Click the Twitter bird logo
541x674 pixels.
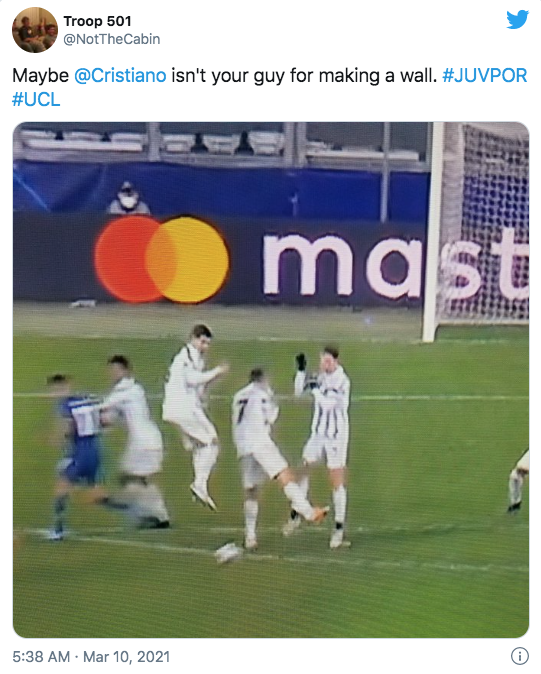(x=517, y=20)
